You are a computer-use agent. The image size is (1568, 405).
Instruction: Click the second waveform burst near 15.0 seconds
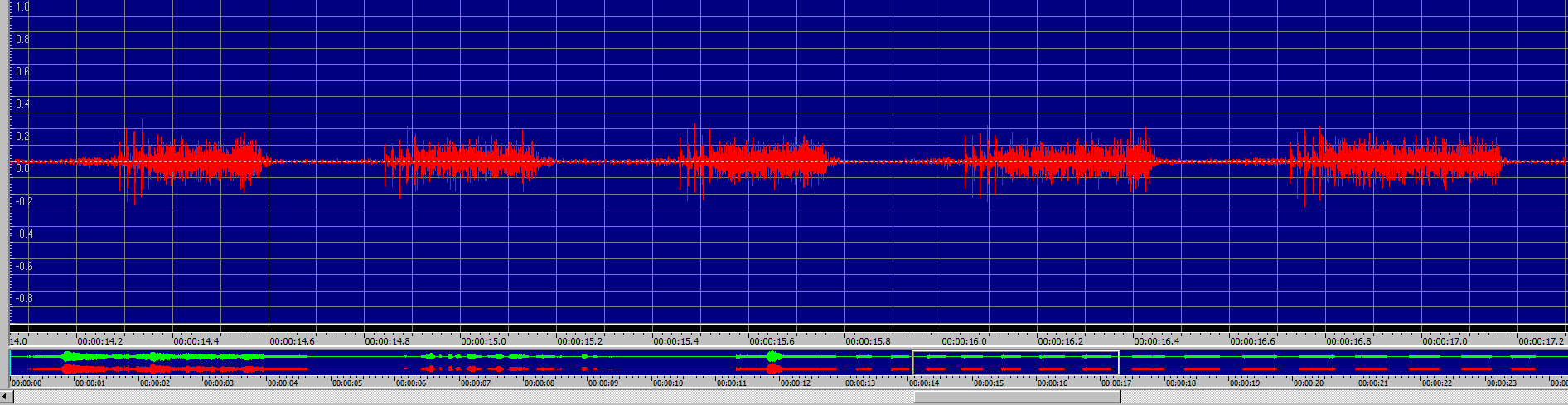pos(468,161)
